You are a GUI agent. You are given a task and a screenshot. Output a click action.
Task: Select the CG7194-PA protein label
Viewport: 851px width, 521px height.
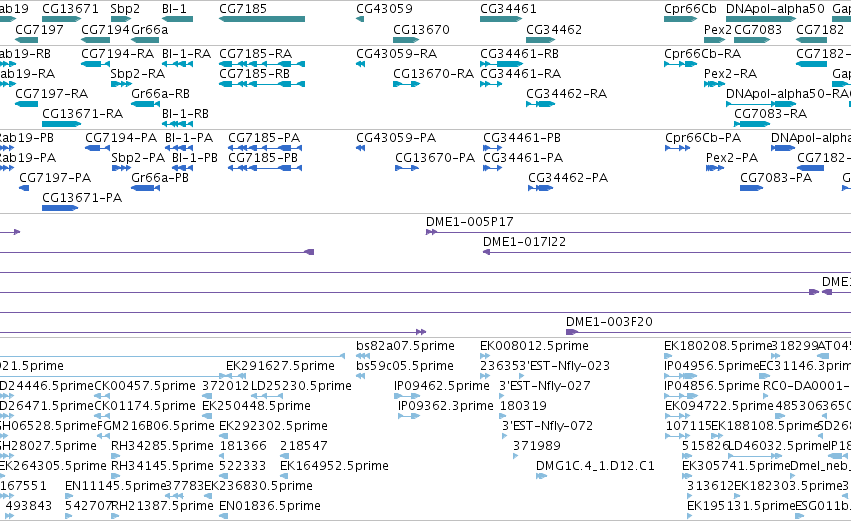[121, 138]
